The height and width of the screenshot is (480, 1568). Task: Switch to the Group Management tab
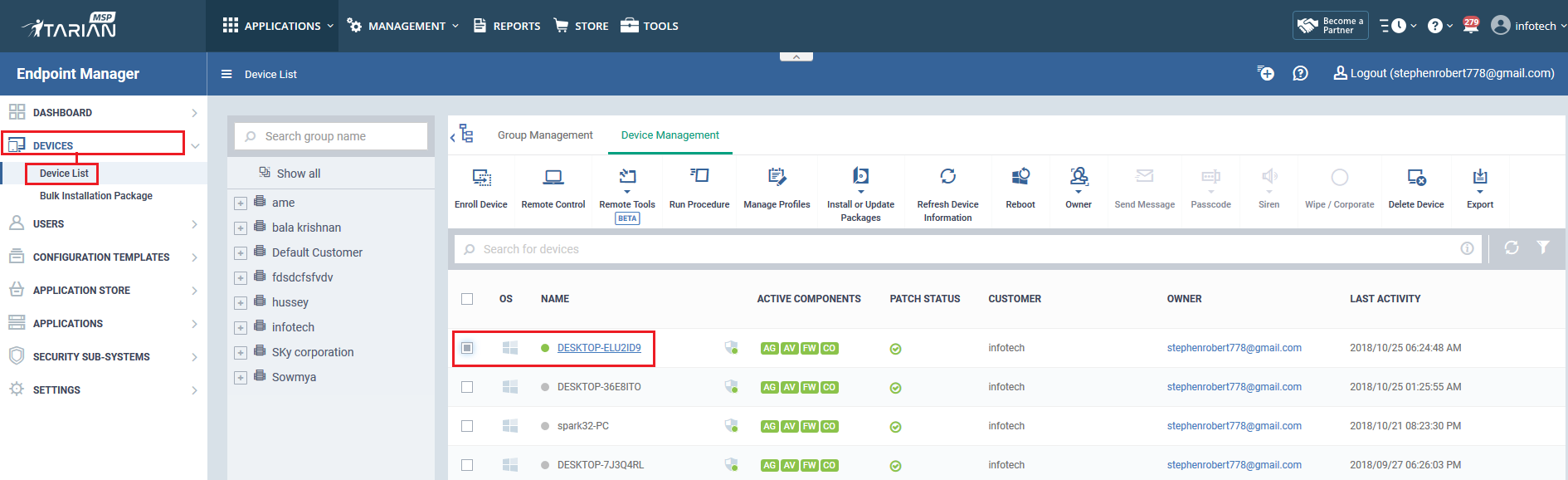(545, 135)
